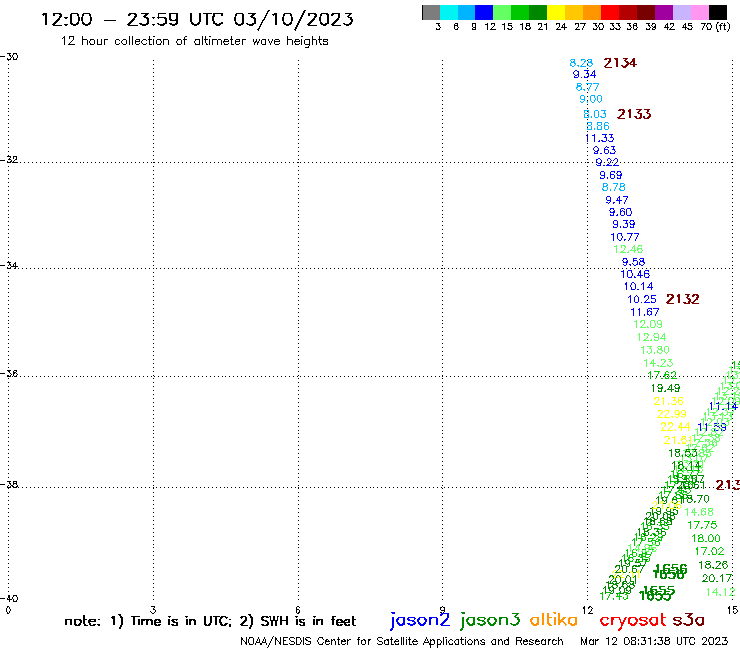Select the light green value '14.68'
Screen dimensions: 740x650
[699, 512]
